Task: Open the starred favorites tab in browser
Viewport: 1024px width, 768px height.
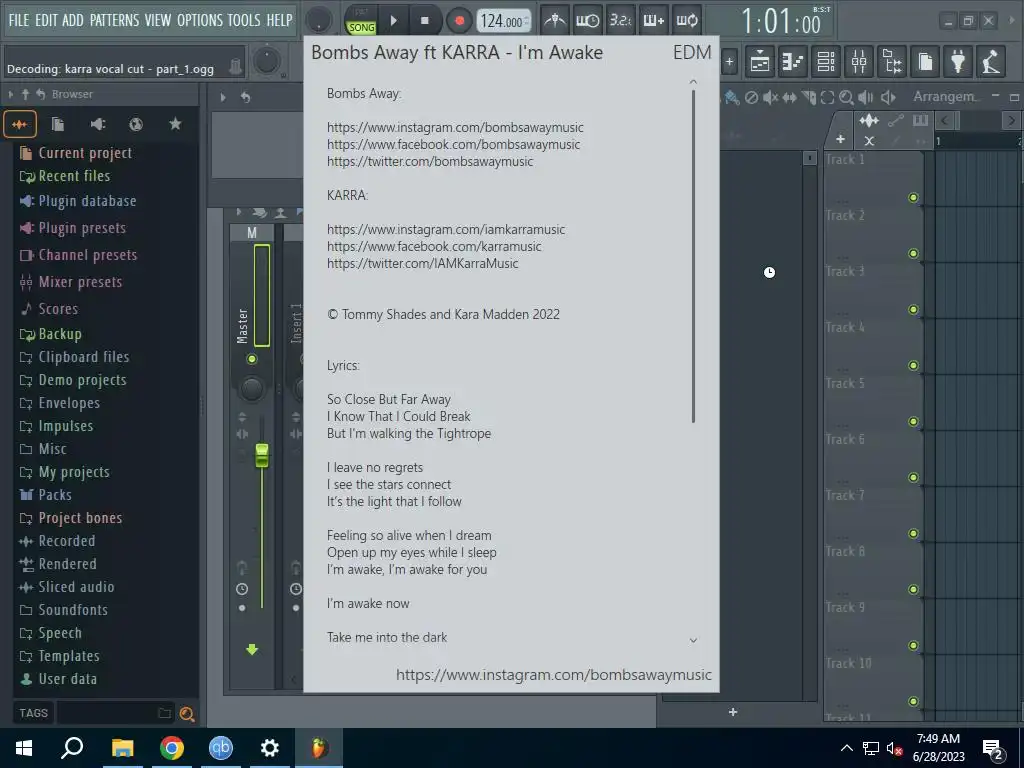Action: point(175,124)
